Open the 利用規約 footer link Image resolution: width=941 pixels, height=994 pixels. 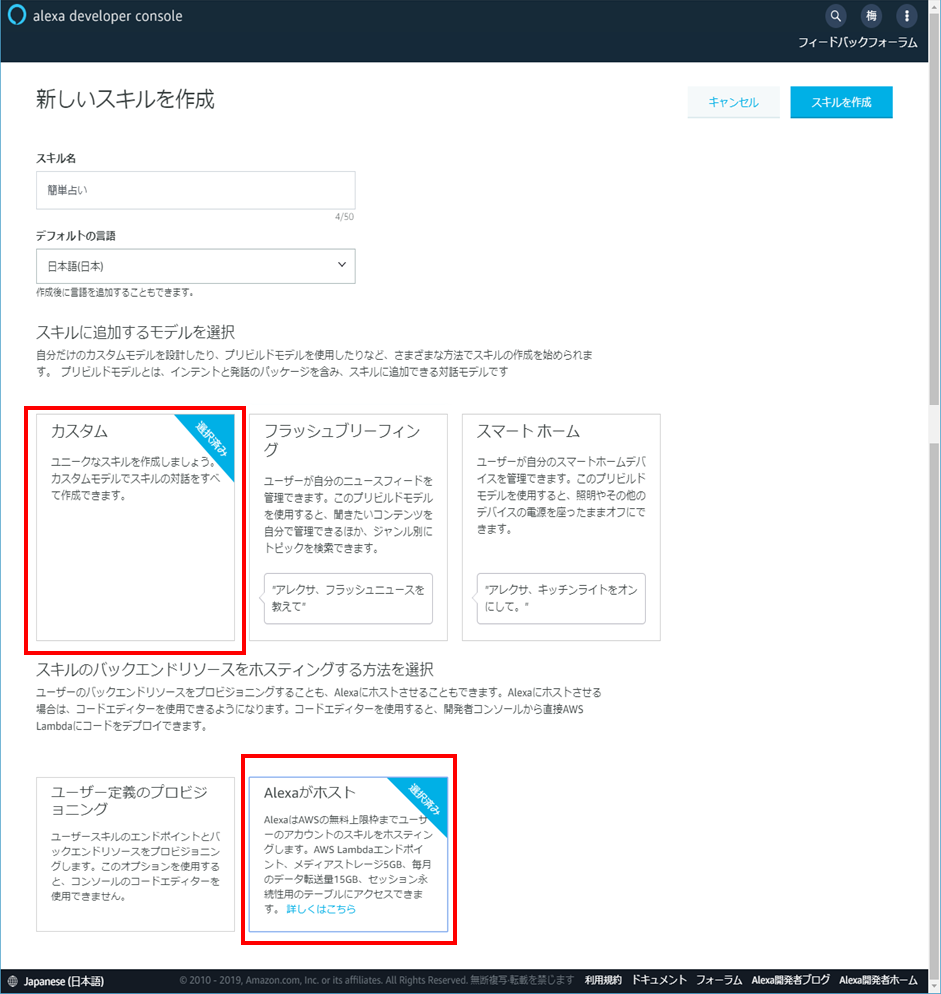603,980
